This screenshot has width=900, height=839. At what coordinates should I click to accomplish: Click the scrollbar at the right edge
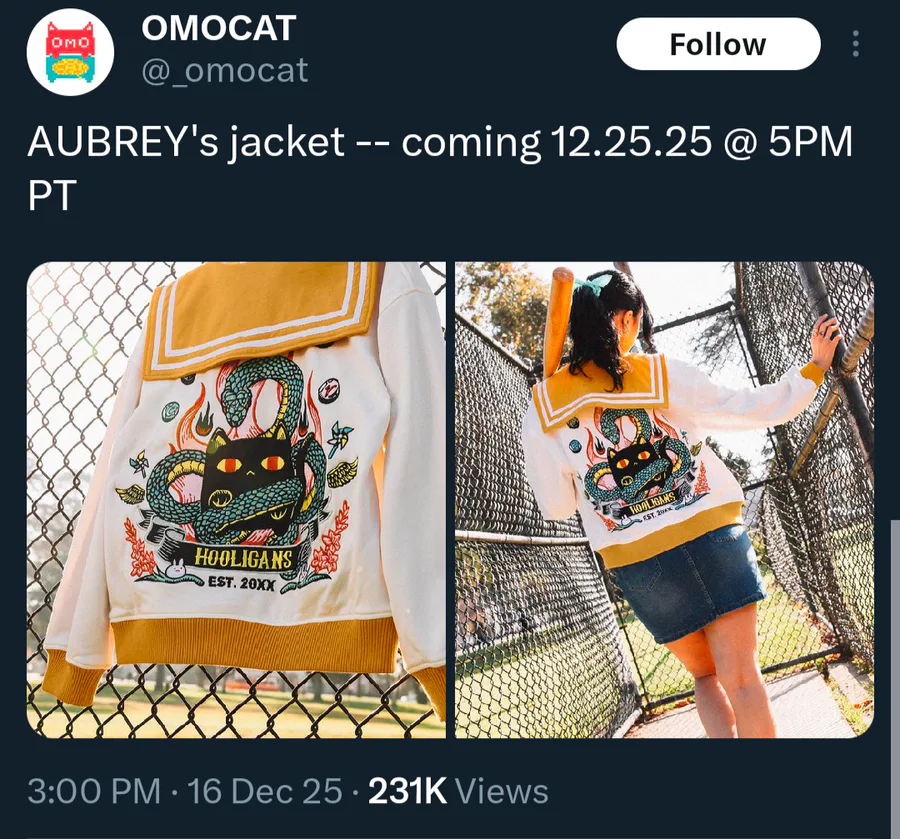(894, 677)
